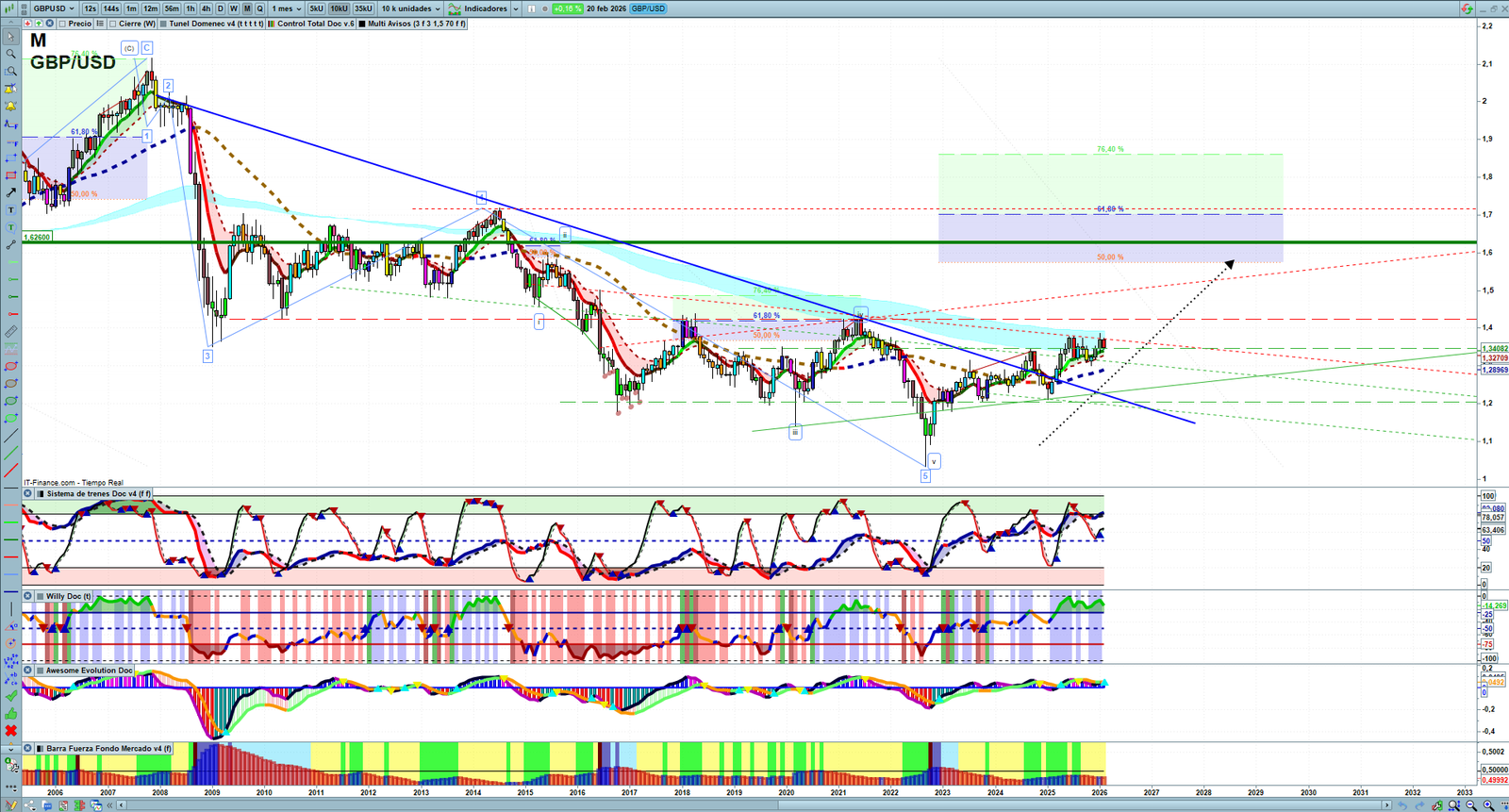Image resolution: width=1509 pixels, height=812 pixels.
Task: Open the '10 k unidades' dropdown
Action: point(410,8)
